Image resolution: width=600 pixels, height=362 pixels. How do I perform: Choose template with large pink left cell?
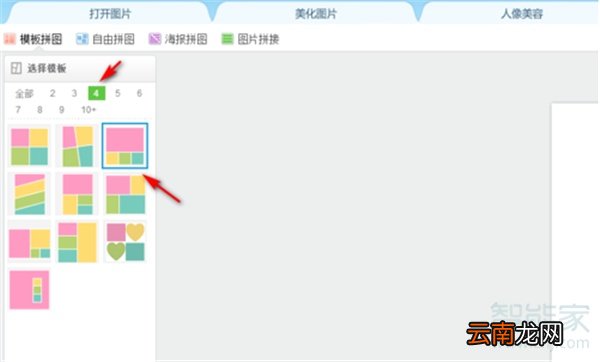[29, 243]
